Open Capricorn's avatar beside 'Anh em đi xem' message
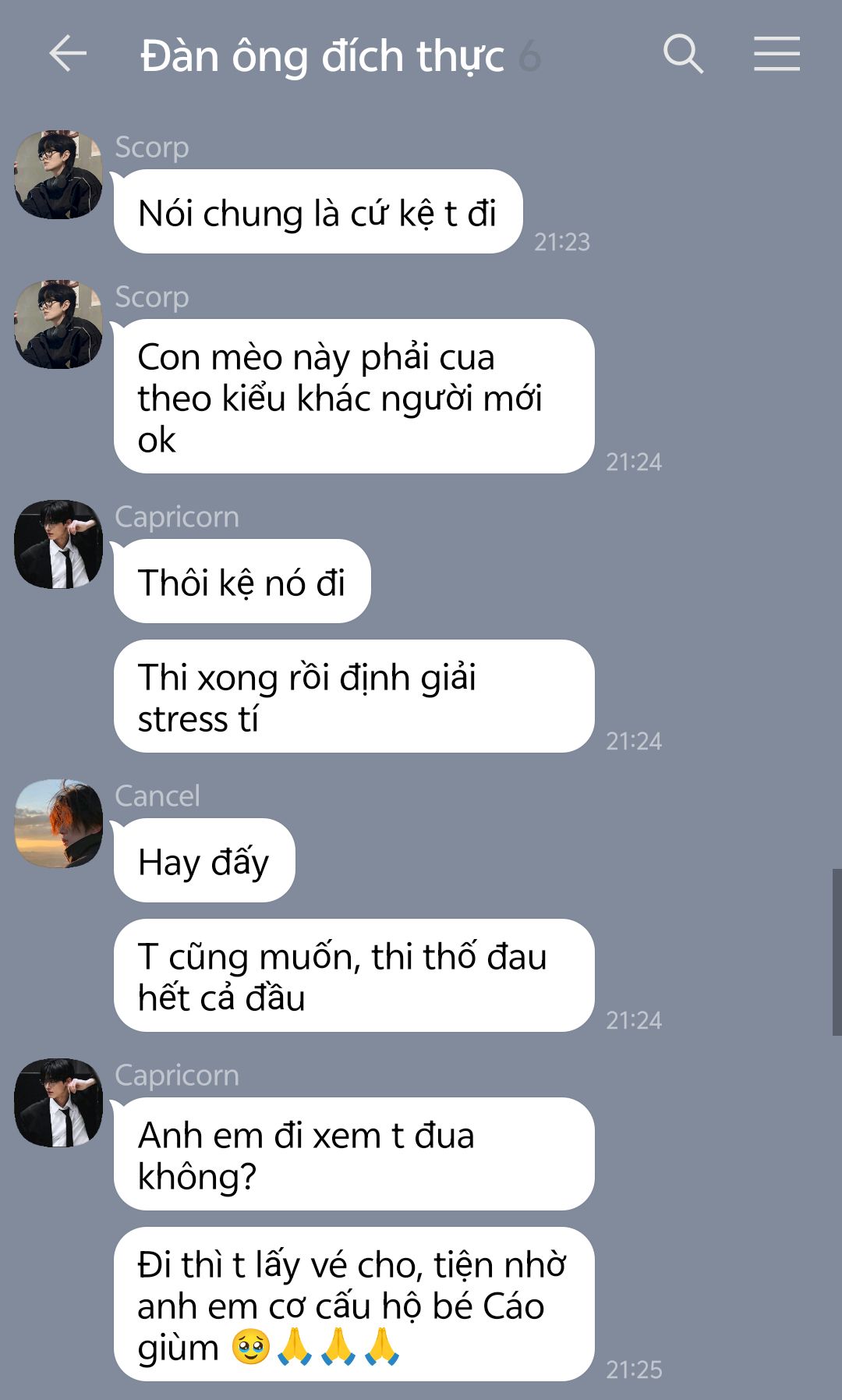This screenshot has height=1400, width=842. click(x=58, y=1103)
